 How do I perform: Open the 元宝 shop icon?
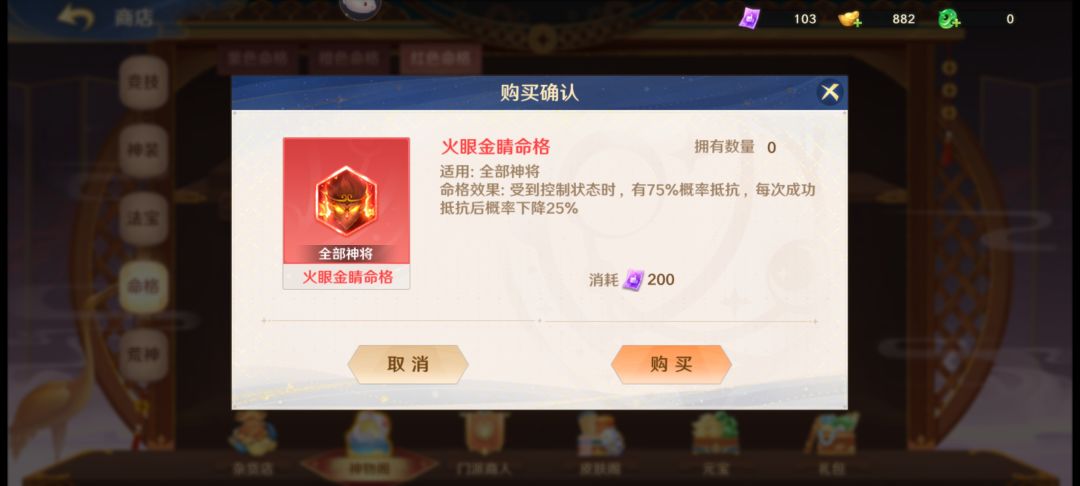tap(716, 444)
